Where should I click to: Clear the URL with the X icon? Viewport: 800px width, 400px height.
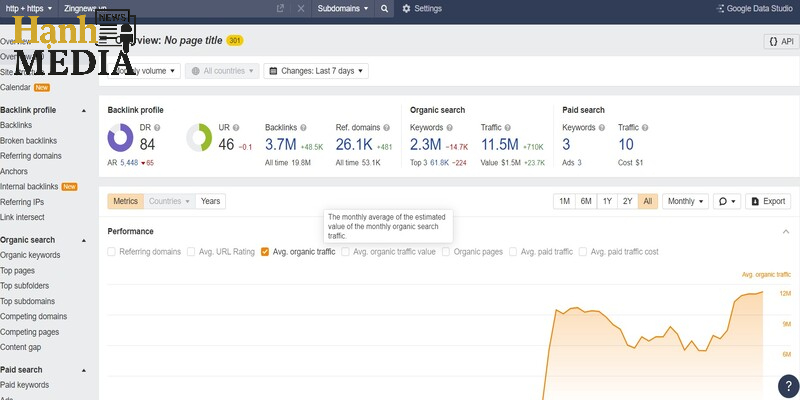pos(301,9)
